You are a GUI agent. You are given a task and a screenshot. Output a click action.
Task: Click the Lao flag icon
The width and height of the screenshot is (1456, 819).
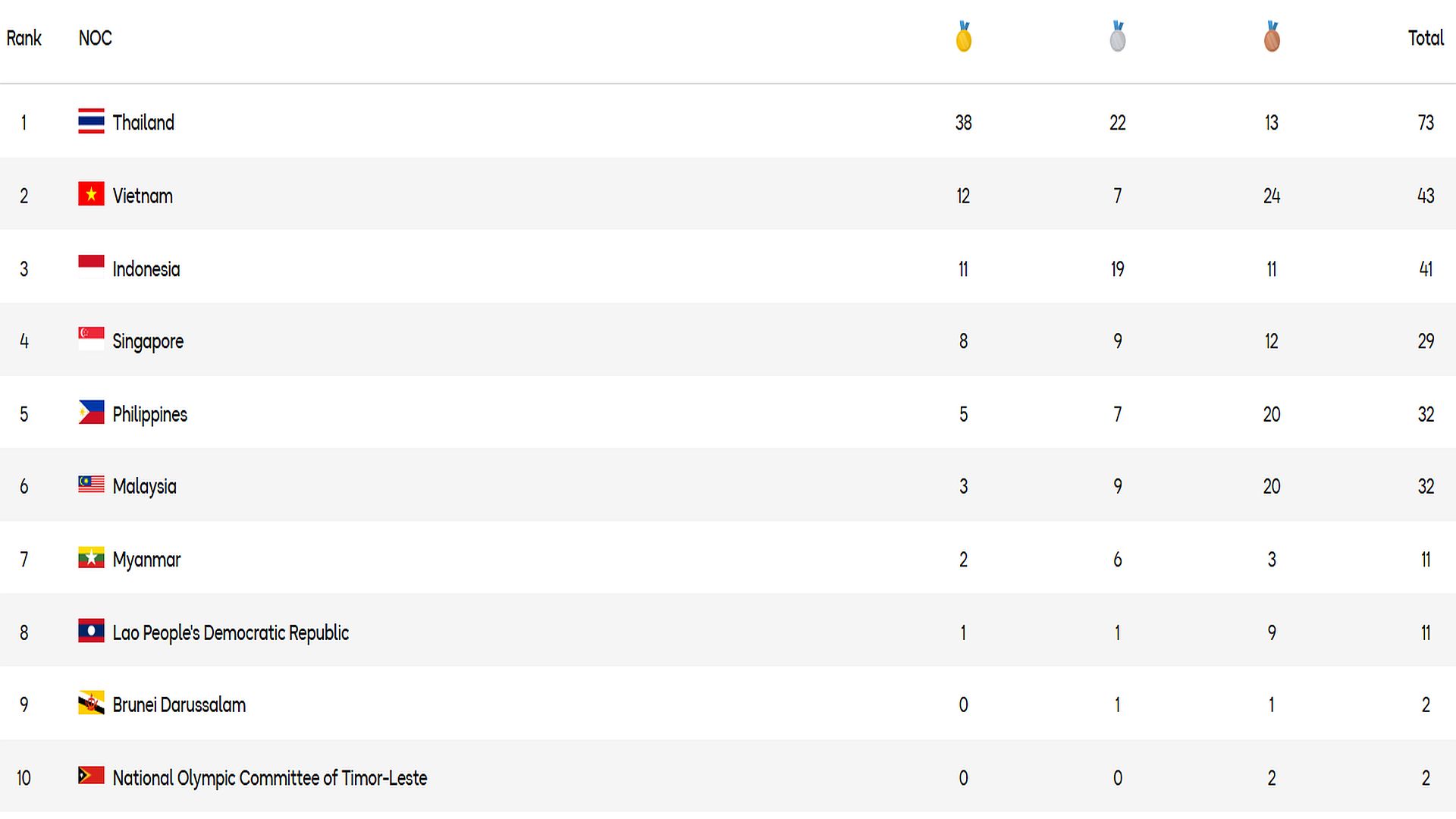[x=91, y=631]
